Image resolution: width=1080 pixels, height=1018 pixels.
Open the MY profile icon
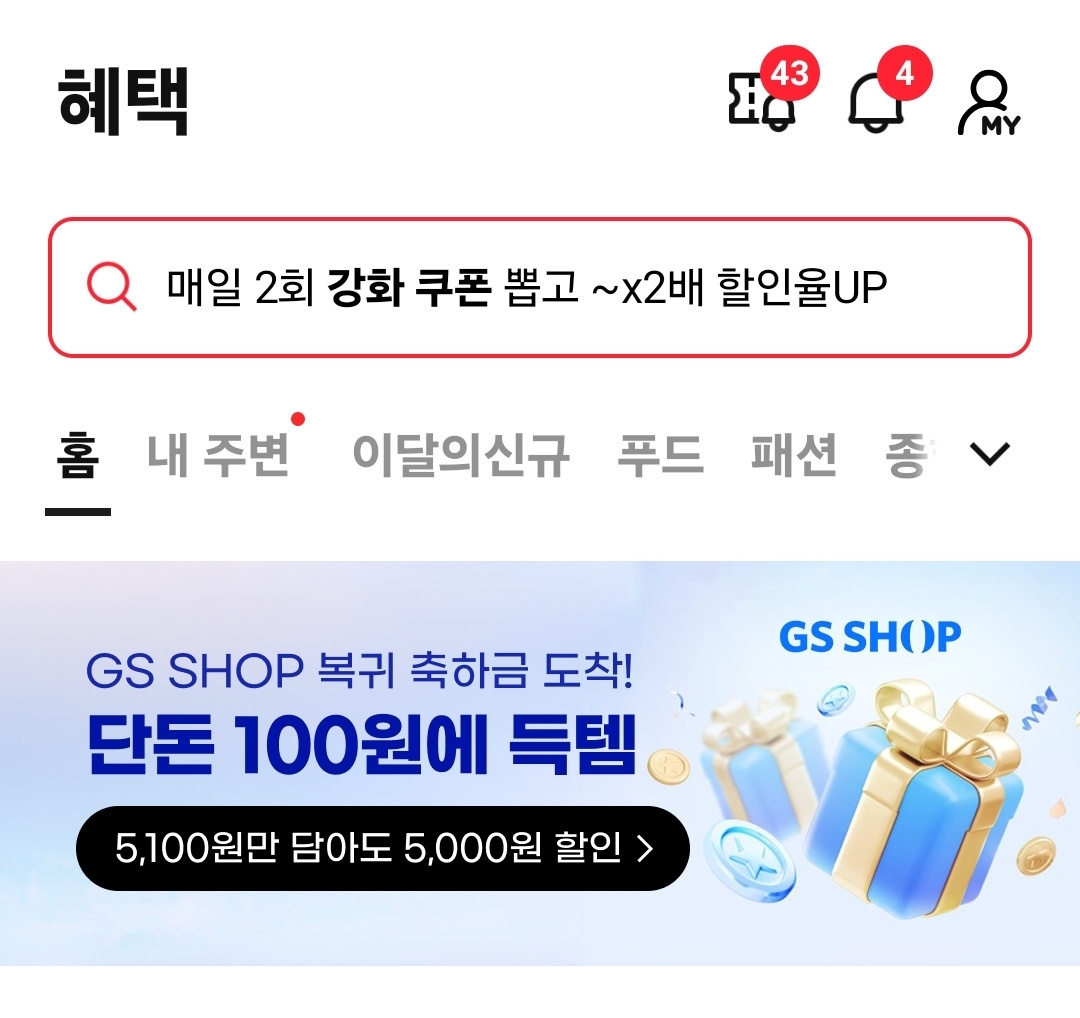point(989,103)
